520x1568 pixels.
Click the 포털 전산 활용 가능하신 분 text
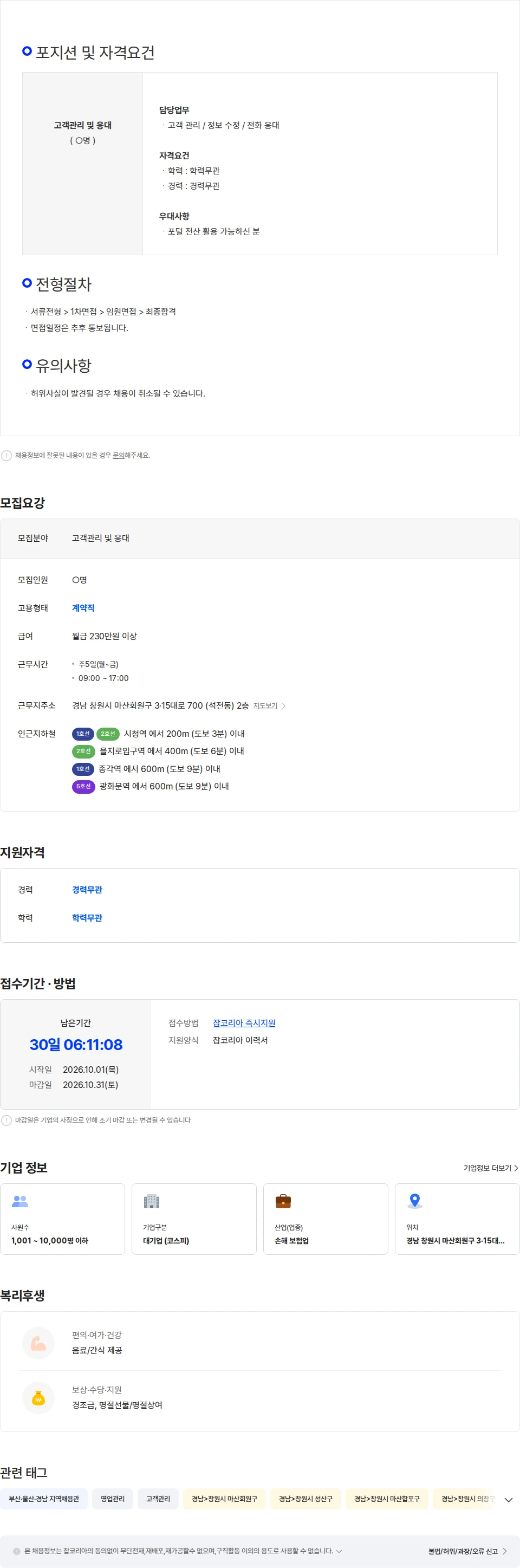pyautogui.click(x=213, y=231)
